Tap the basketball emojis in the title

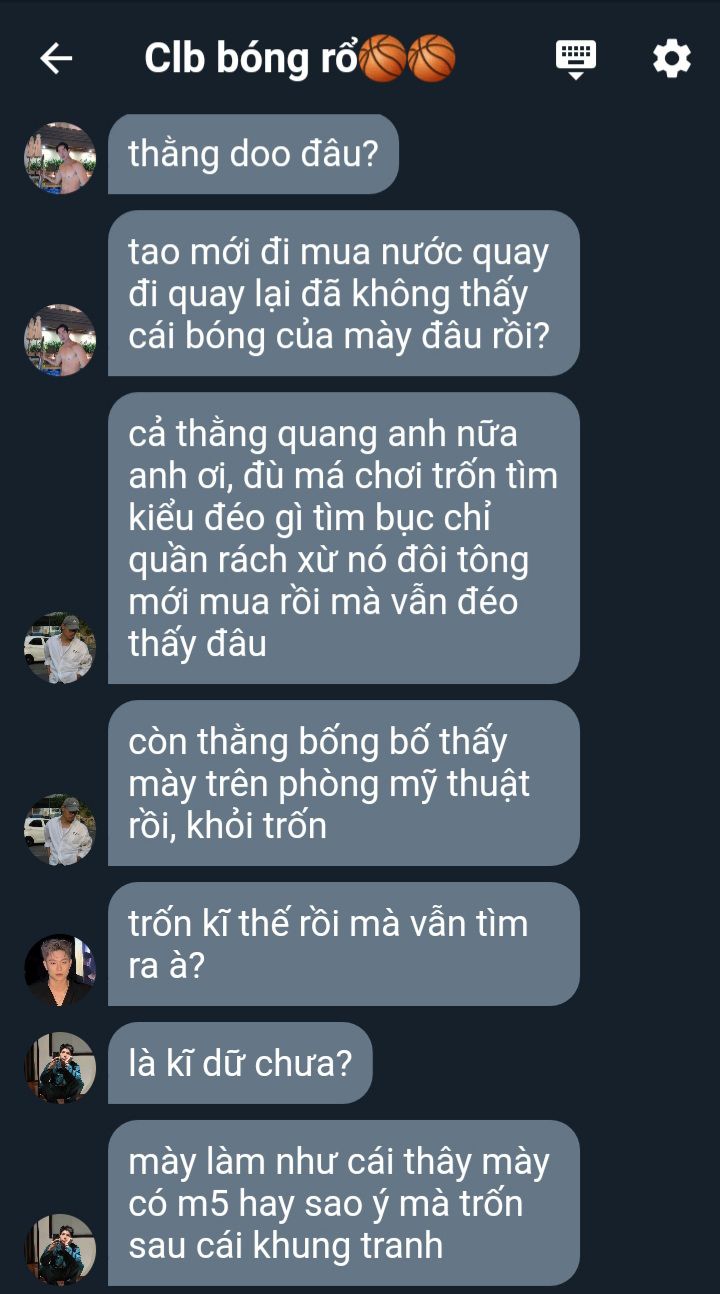click(x=407, y=58)
